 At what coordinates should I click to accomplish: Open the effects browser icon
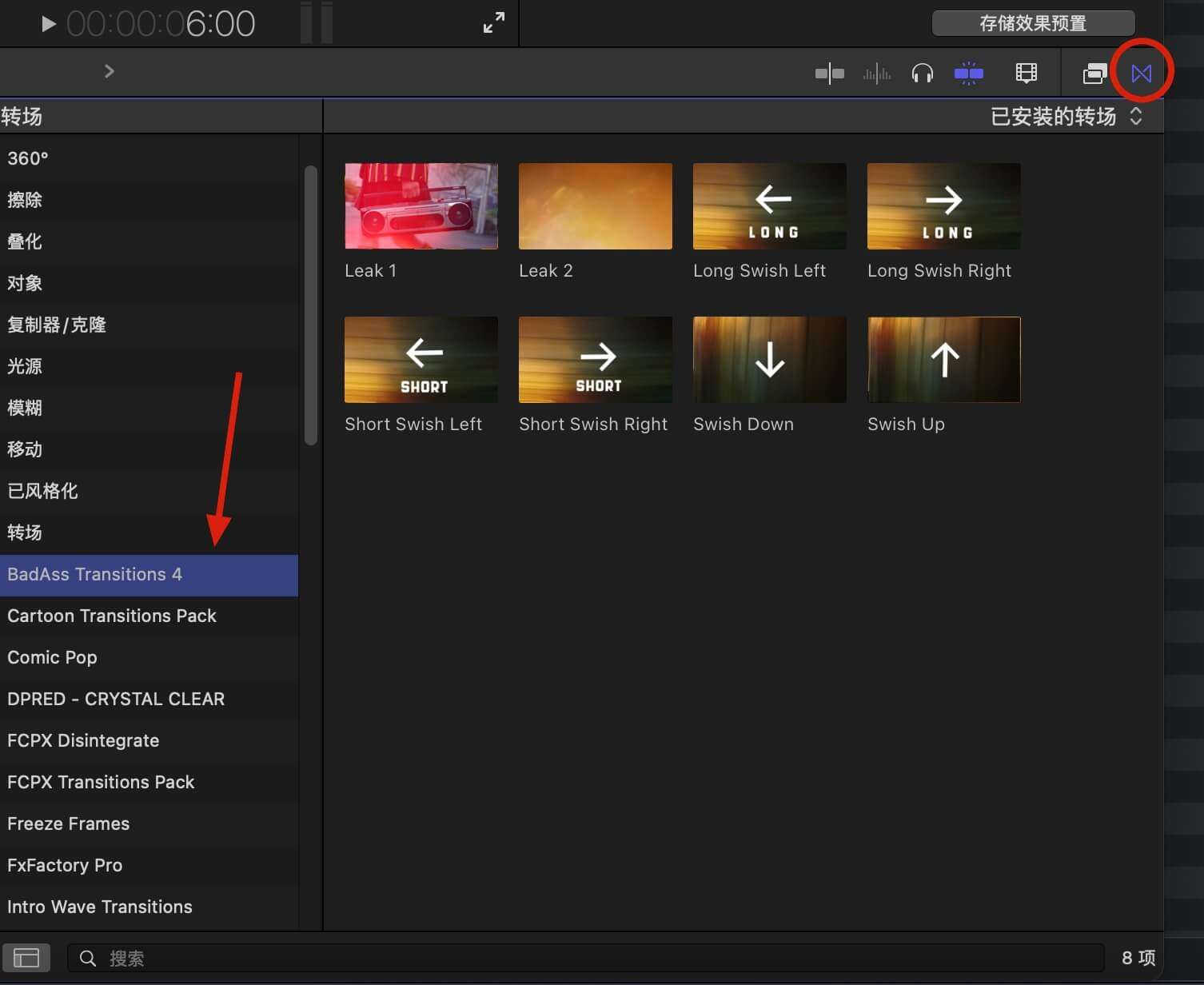(1094, 74)
